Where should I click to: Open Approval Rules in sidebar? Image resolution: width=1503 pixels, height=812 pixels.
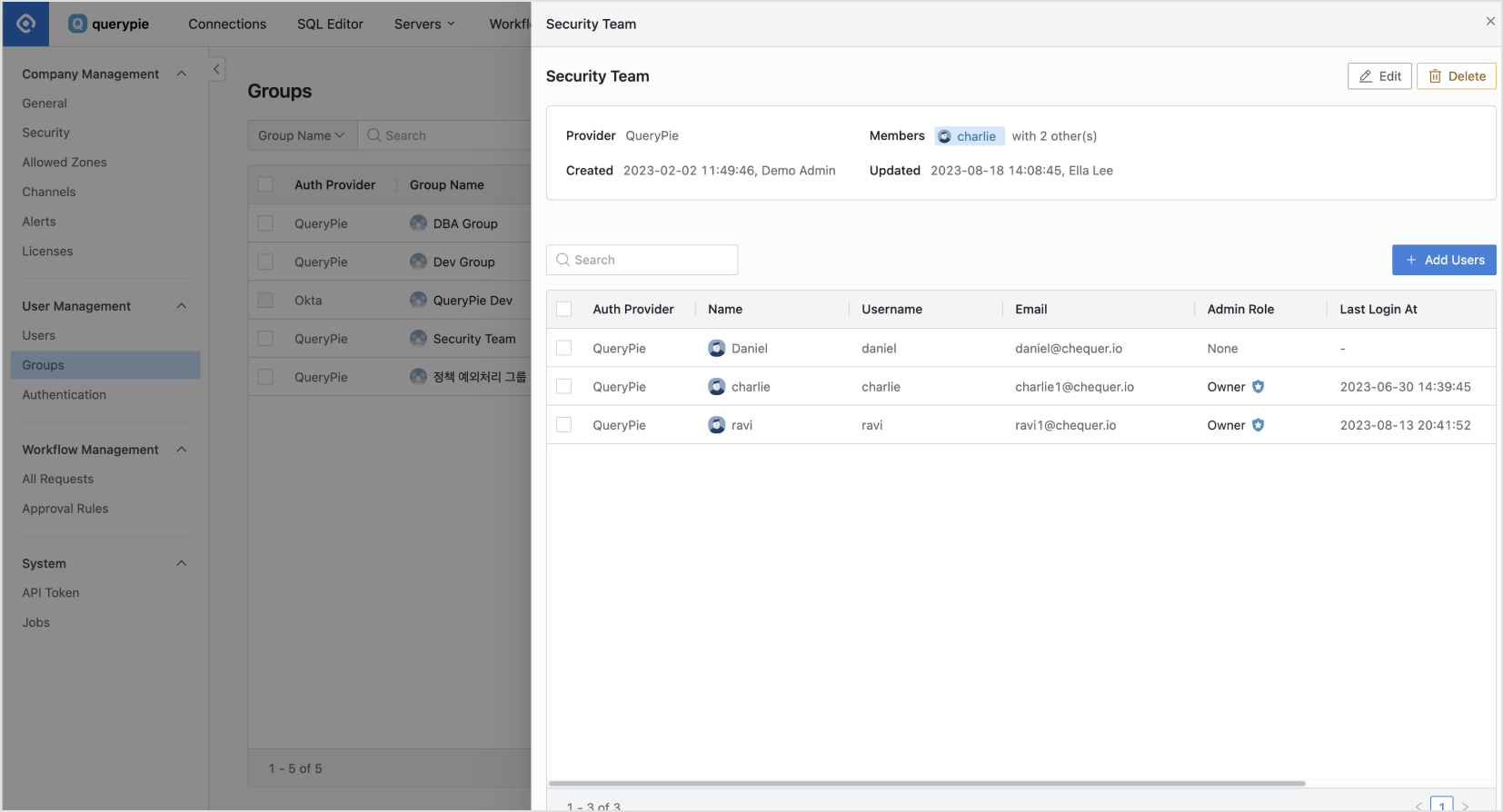click(65, 509)
